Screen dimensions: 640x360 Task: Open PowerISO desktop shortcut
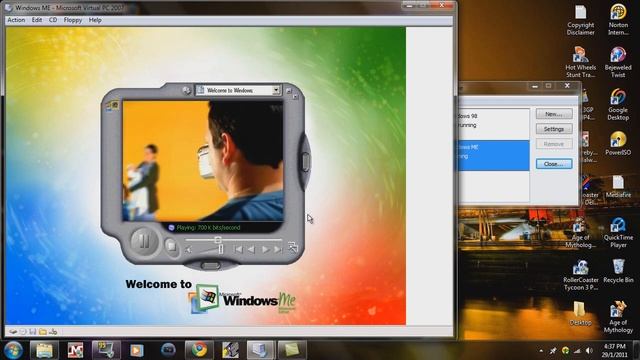tap(618, 144)
